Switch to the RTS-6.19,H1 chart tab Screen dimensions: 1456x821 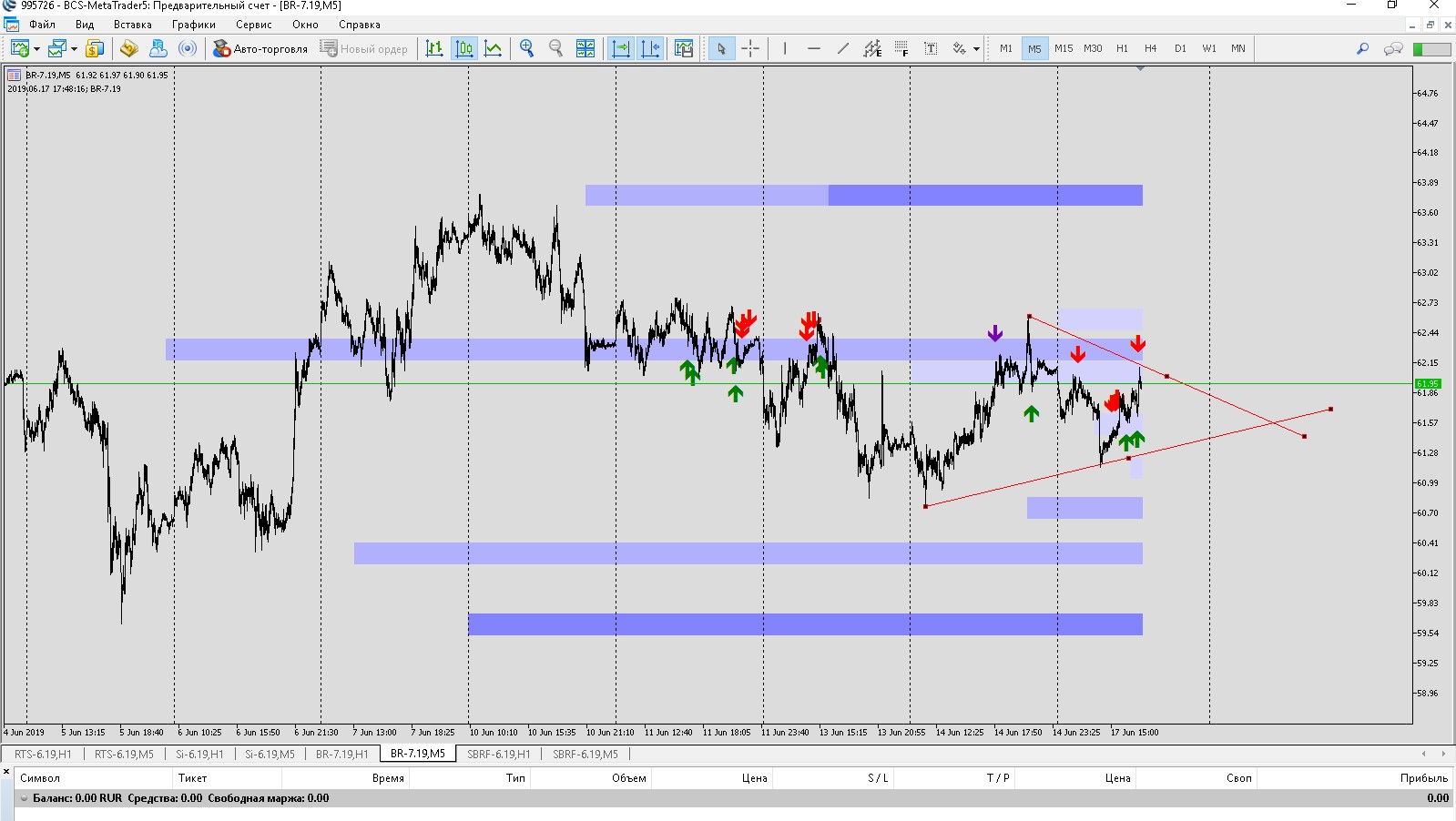point(43,754)
